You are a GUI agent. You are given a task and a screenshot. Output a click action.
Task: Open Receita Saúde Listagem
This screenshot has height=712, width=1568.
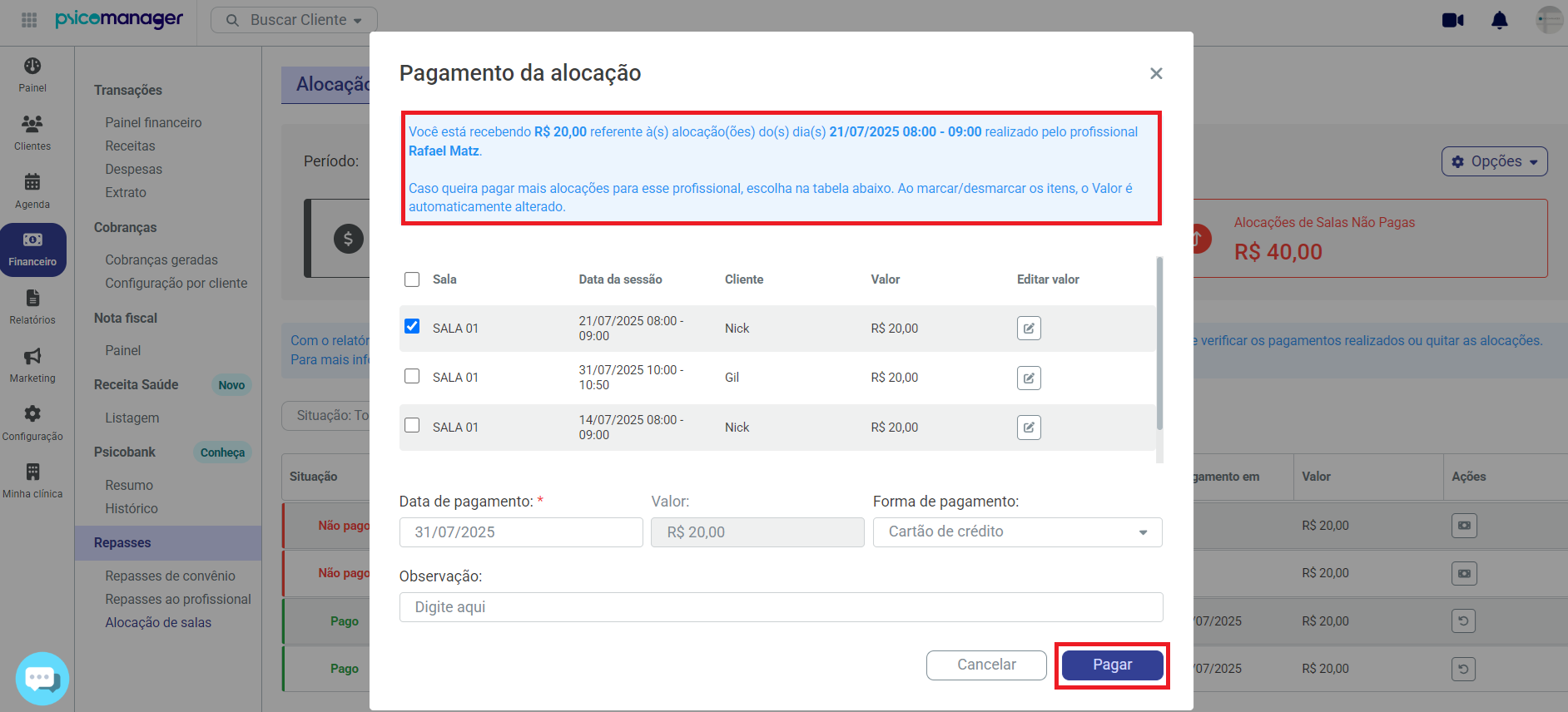[x=131, y=418]
